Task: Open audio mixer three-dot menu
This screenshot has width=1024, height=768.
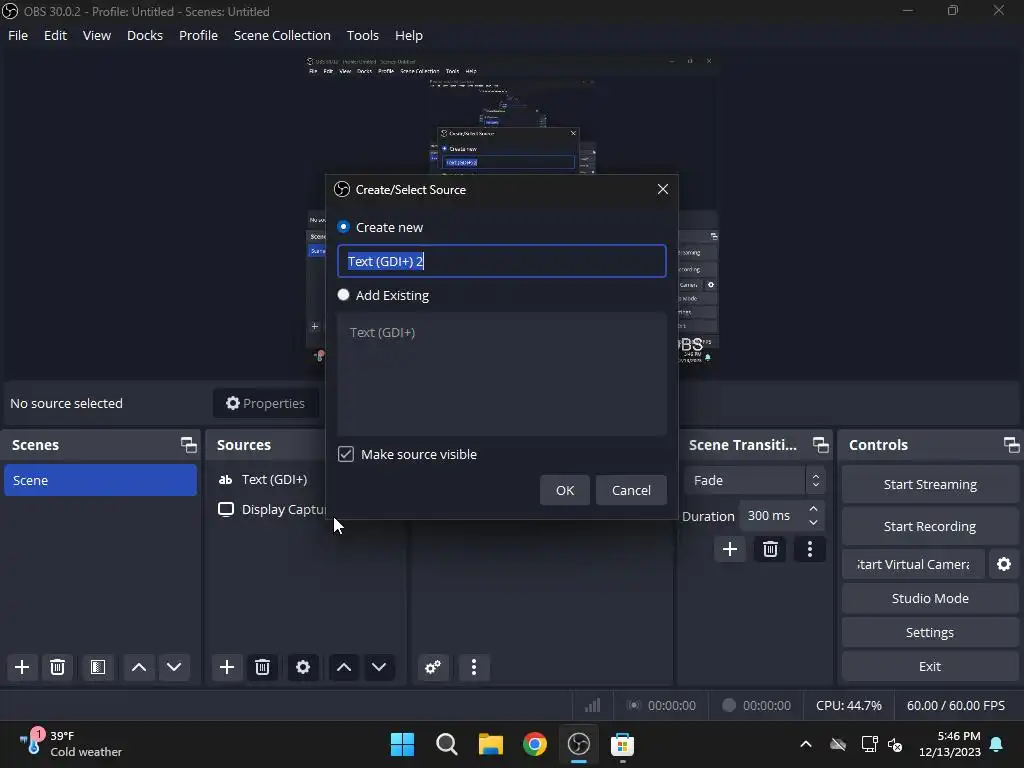Action: tap(474, 667)
